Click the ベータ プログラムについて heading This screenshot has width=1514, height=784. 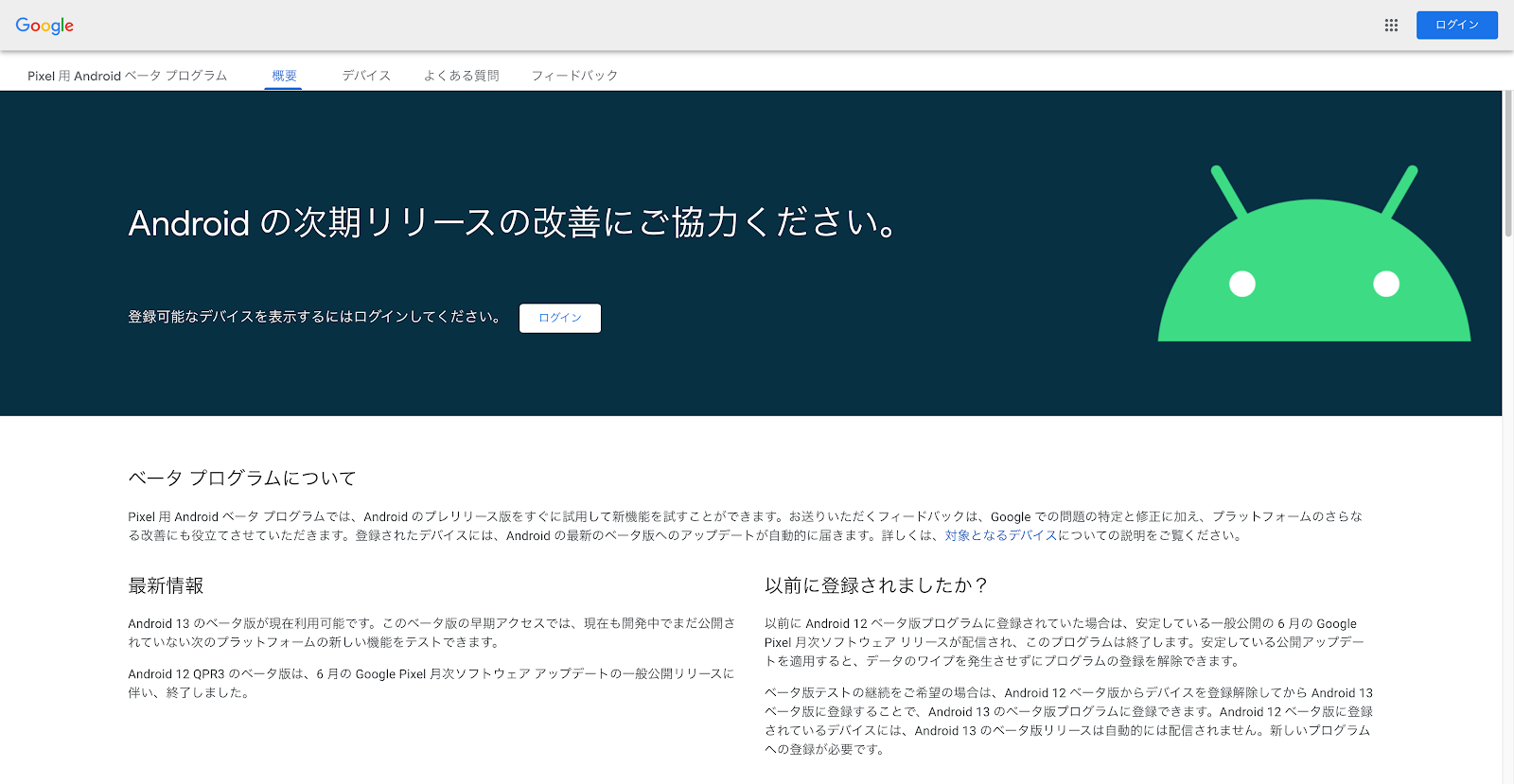tap(242, 478)
